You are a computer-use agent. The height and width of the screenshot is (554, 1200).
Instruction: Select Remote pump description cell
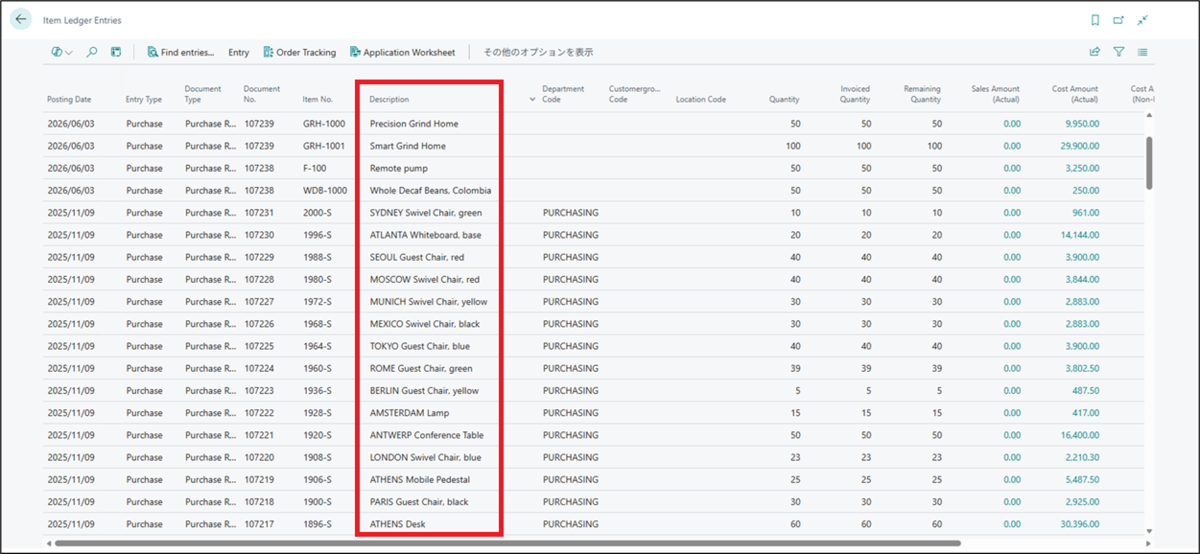point(398,168)
